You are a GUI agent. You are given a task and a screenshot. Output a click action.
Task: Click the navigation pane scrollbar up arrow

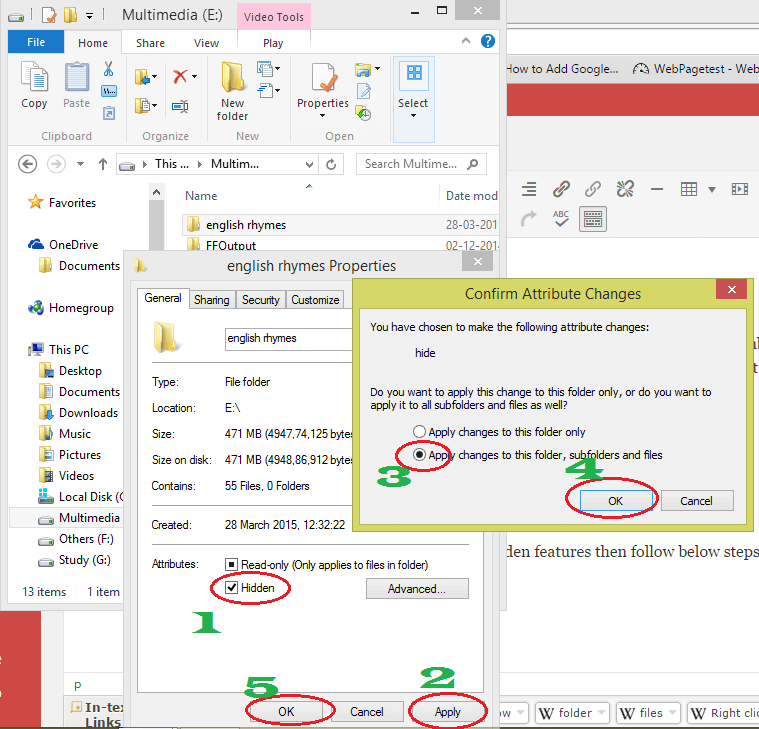coord(156,192)
